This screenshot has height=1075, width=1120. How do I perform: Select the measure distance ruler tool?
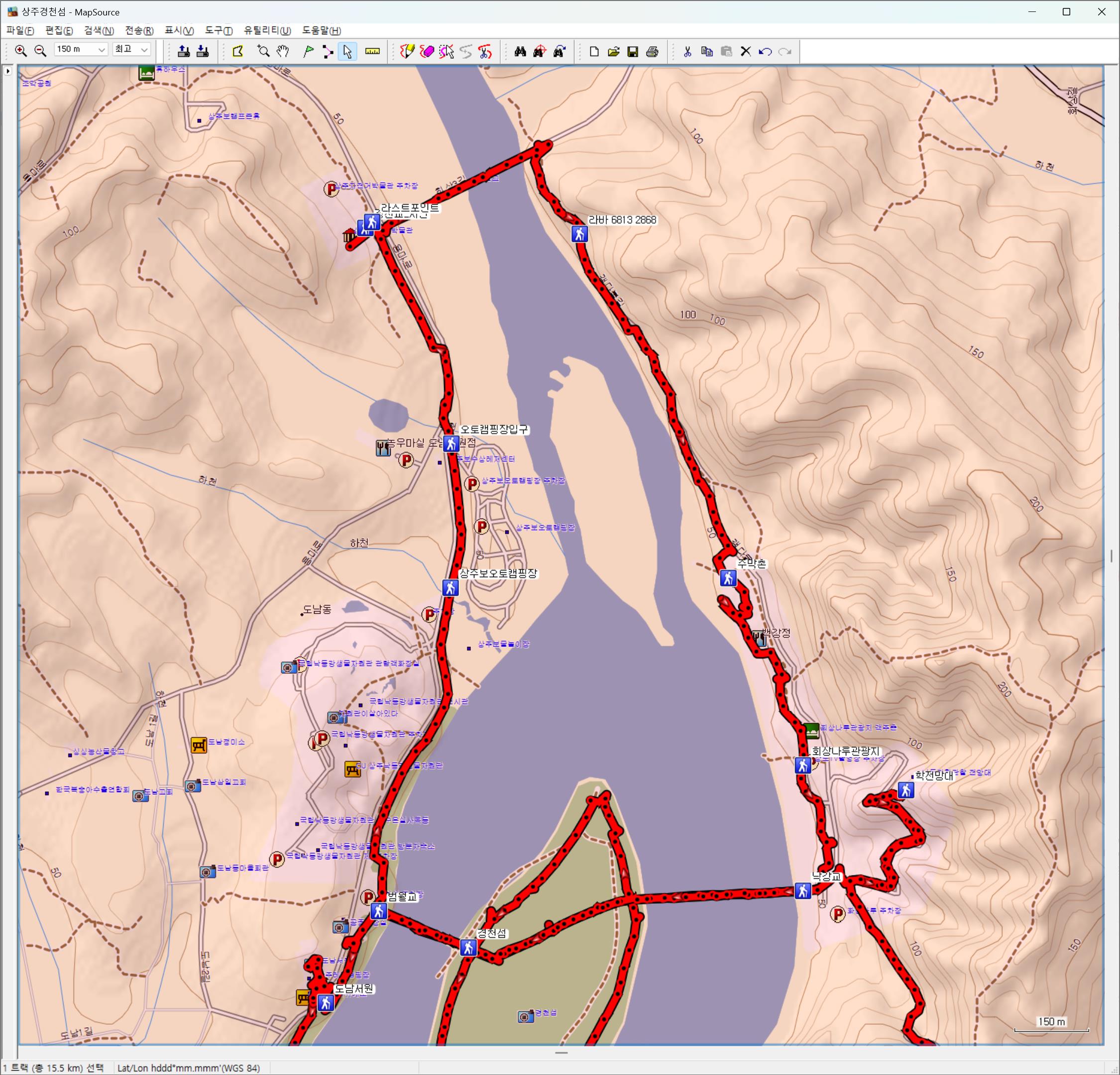tap(372, 51)
